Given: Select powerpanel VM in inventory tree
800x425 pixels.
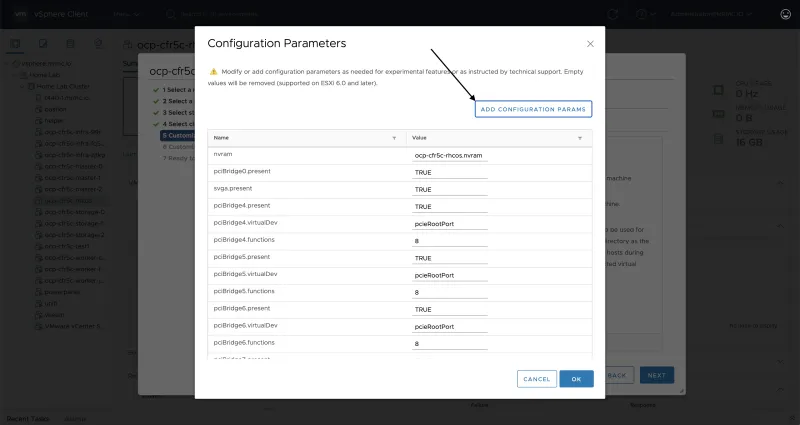Looking at the screenshot, I should (62, 292).
